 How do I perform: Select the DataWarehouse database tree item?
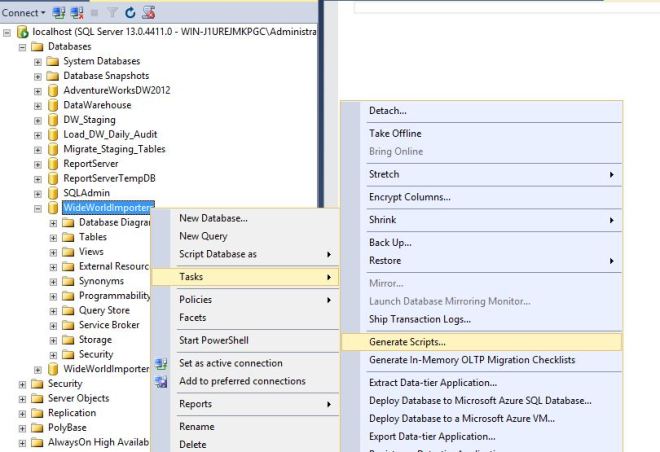[96, 105]
